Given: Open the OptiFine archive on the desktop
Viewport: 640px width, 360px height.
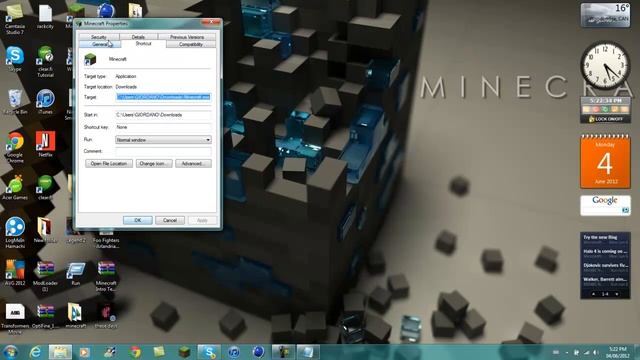Looking at the screenshot, I should [45, 316].
